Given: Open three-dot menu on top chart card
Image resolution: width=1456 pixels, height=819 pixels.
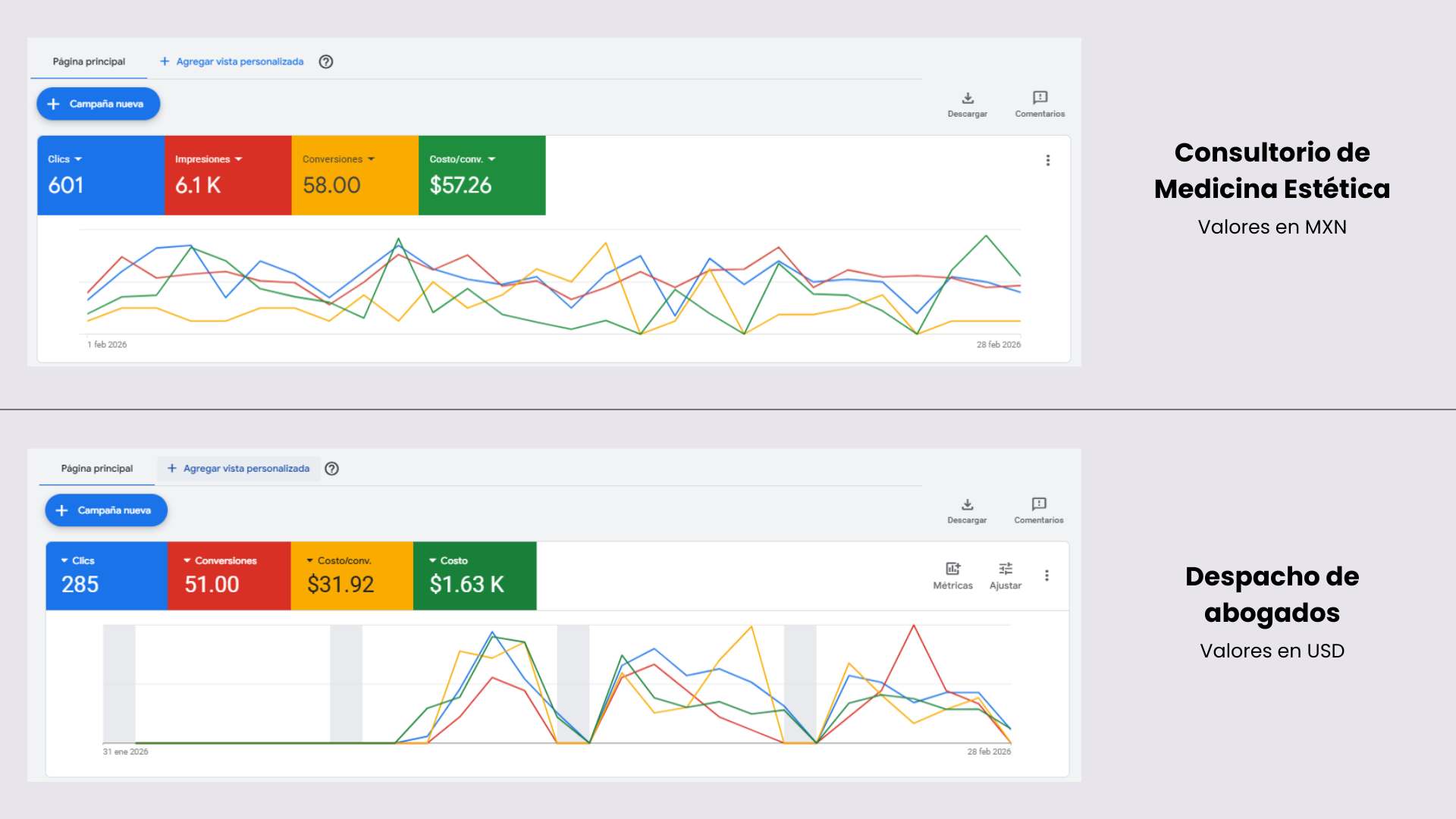Looking at the screenshot, I should (1048, 160).
